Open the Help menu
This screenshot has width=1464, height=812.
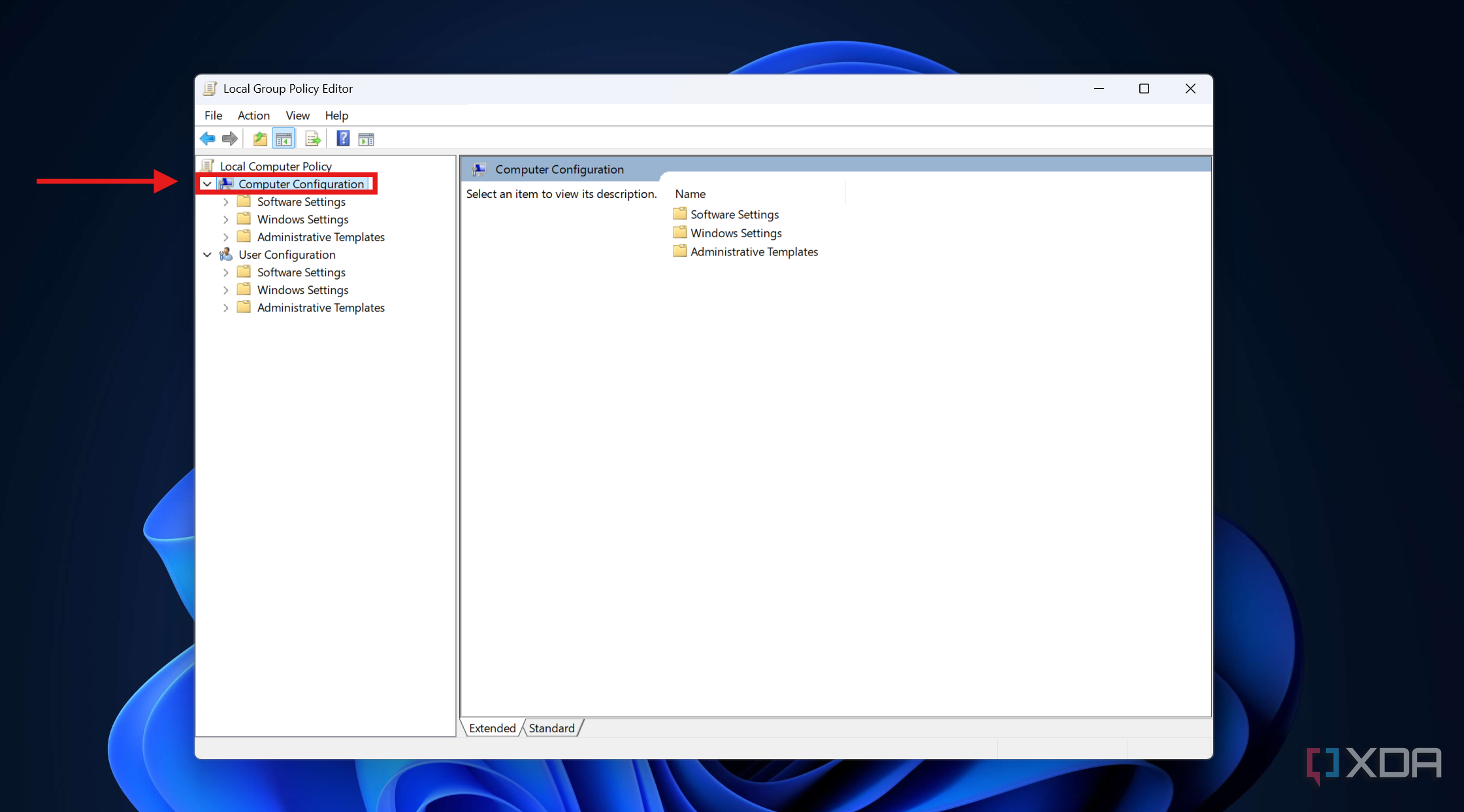[336, 115]
